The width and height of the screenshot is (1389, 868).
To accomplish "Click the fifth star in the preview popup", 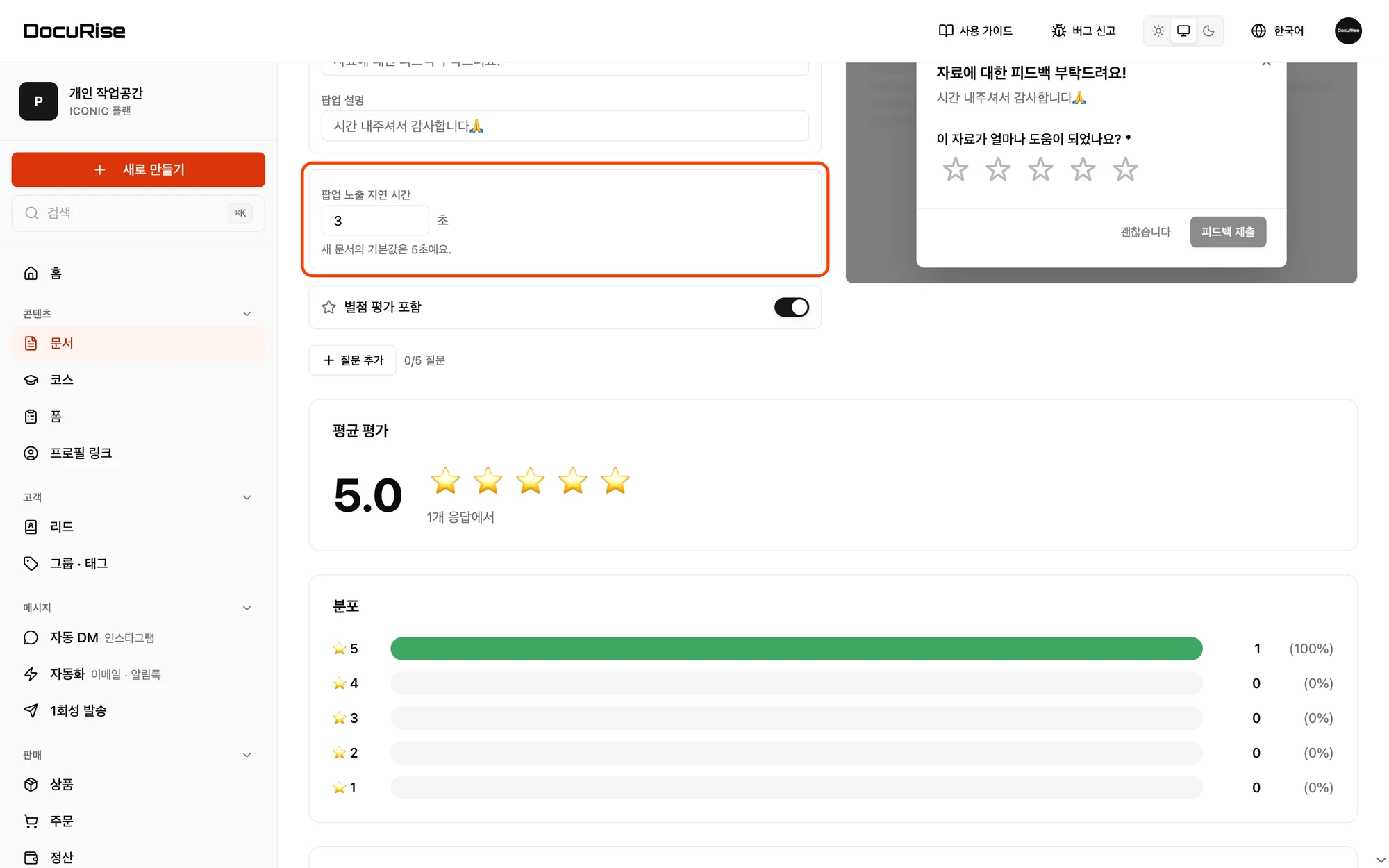I will coord(1125,169).
